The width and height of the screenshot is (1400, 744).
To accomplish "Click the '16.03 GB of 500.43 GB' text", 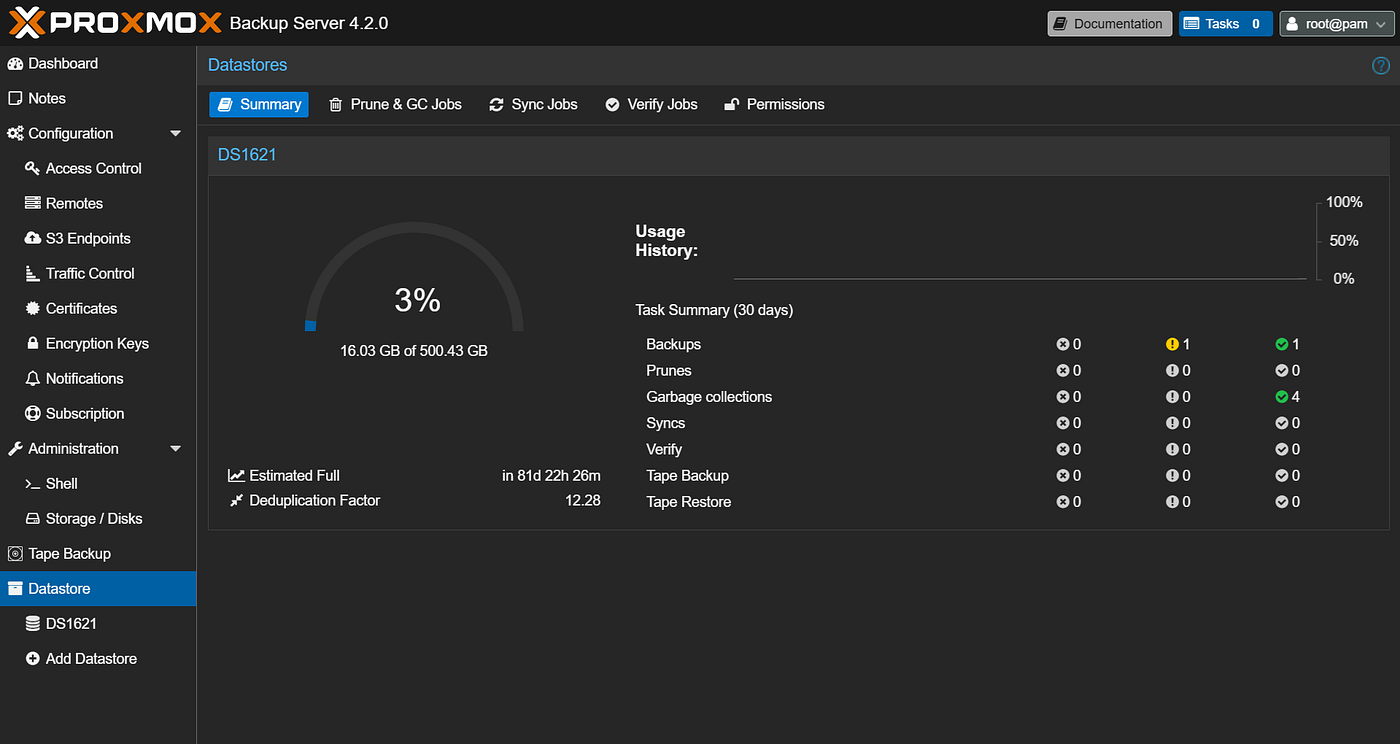I will point(414,351).
